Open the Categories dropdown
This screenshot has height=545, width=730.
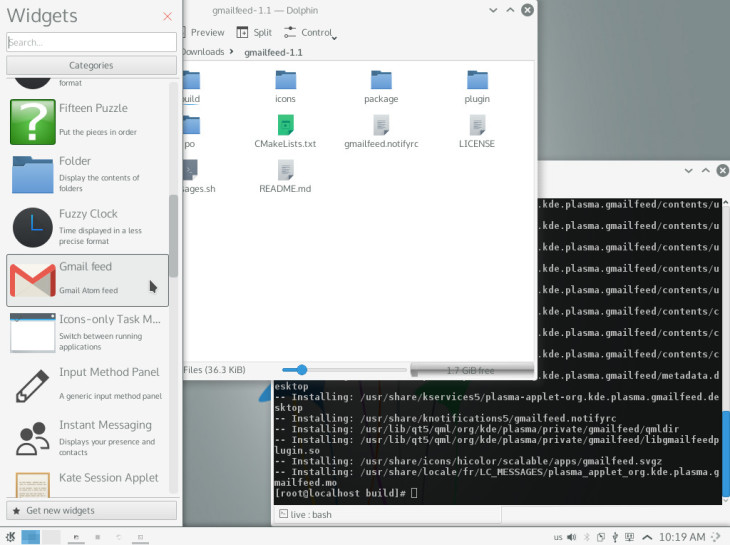[x=91, y=65]
